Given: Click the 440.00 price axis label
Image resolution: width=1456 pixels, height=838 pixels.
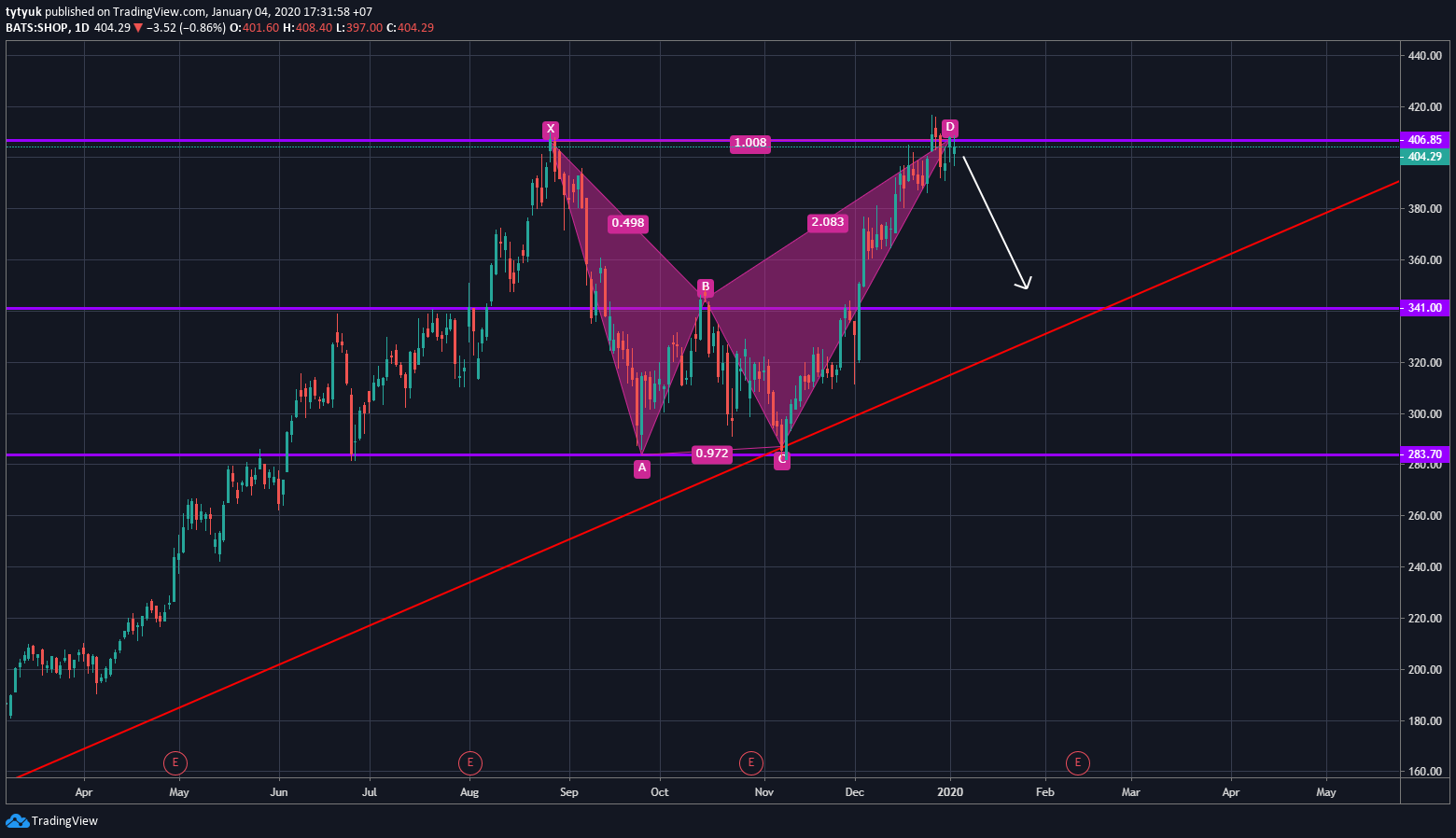Looking at the screenshot, I should [1425, 56].
